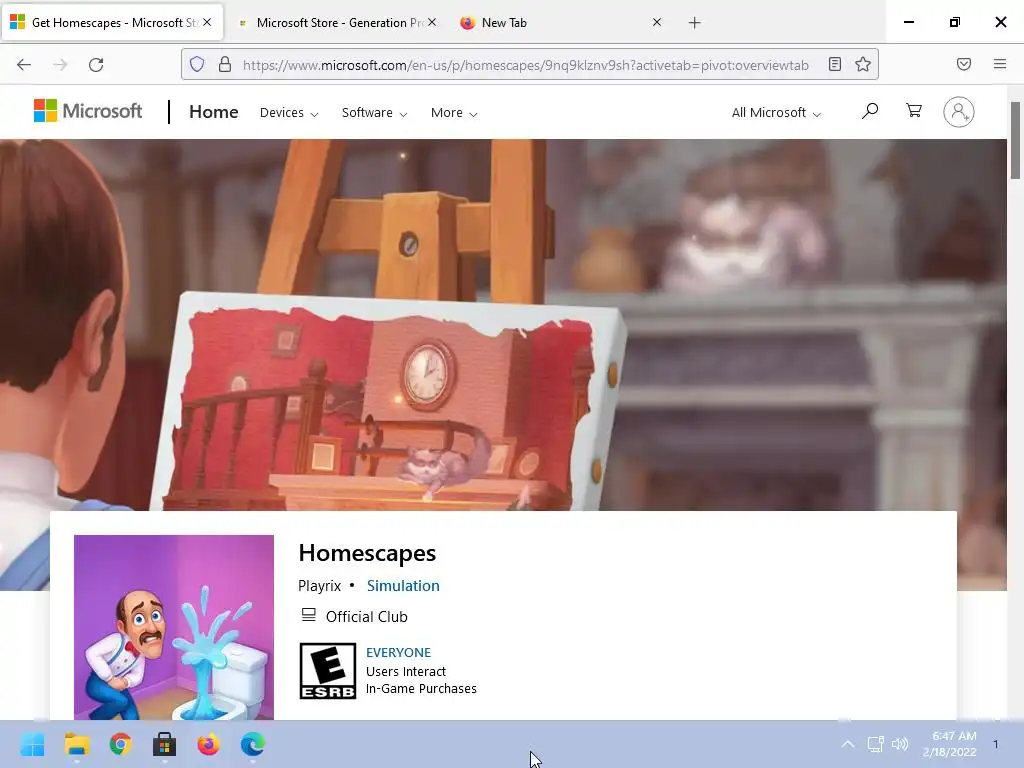Click the browser Back arrow
Screen dimensions: 1024x768
click(x=24, y=65)
